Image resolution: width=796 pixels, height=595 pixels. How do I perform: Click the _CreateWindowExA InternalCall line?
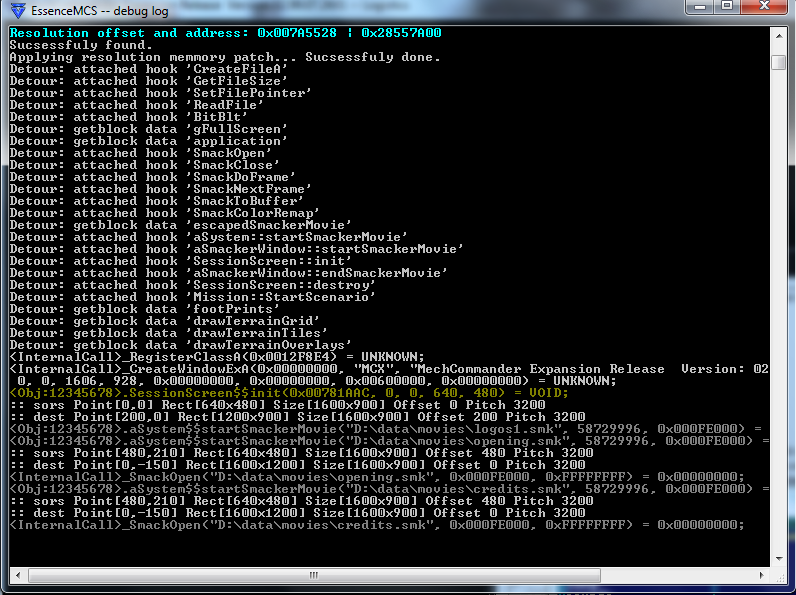click(389, 375)
